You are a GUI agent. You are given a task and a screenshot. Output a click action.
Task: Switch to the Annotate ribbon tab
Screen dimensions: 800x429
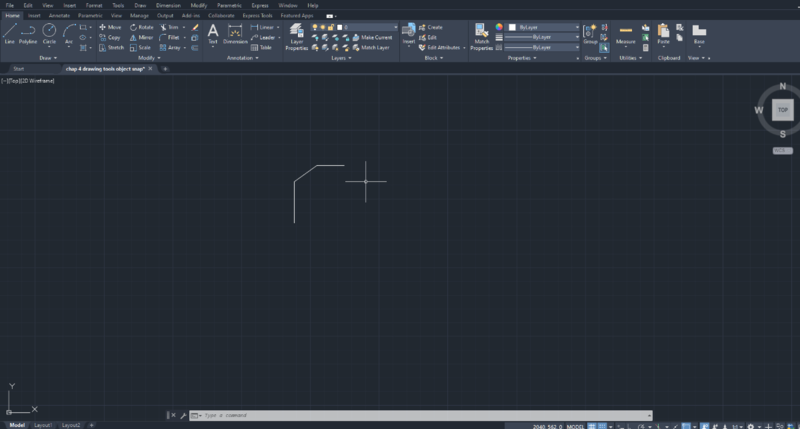[59, 16]
